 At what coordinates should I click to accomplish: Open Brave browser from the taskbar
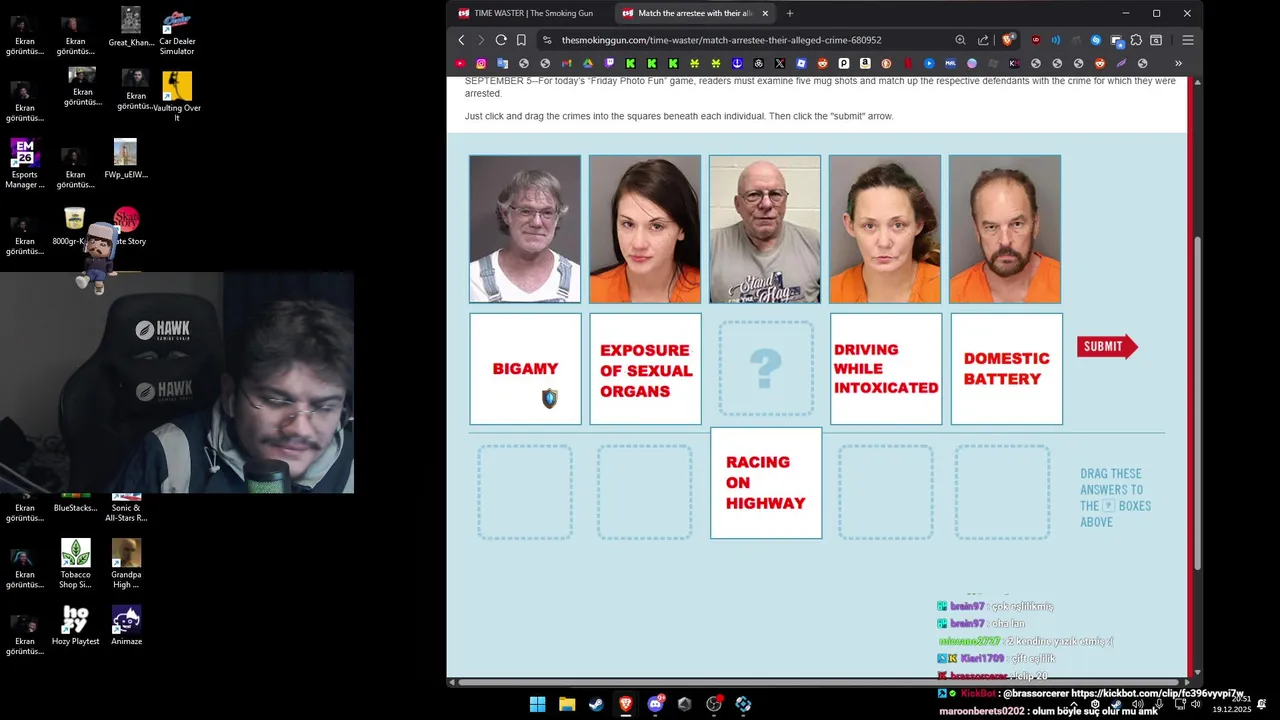click(x=626, y=704)
